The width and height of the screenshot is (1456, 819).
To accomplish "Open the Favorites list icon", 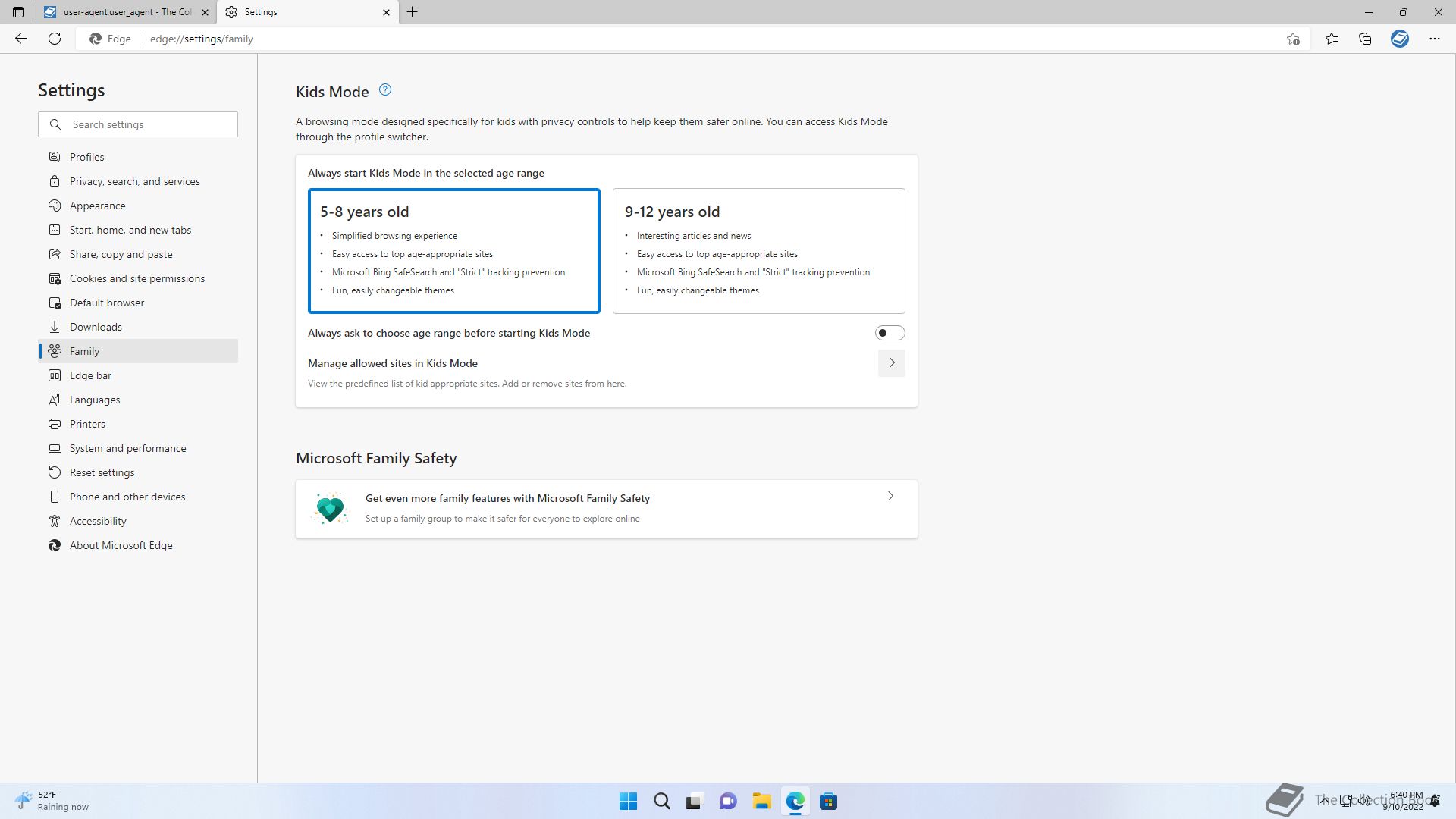I will pos(1332,39).
